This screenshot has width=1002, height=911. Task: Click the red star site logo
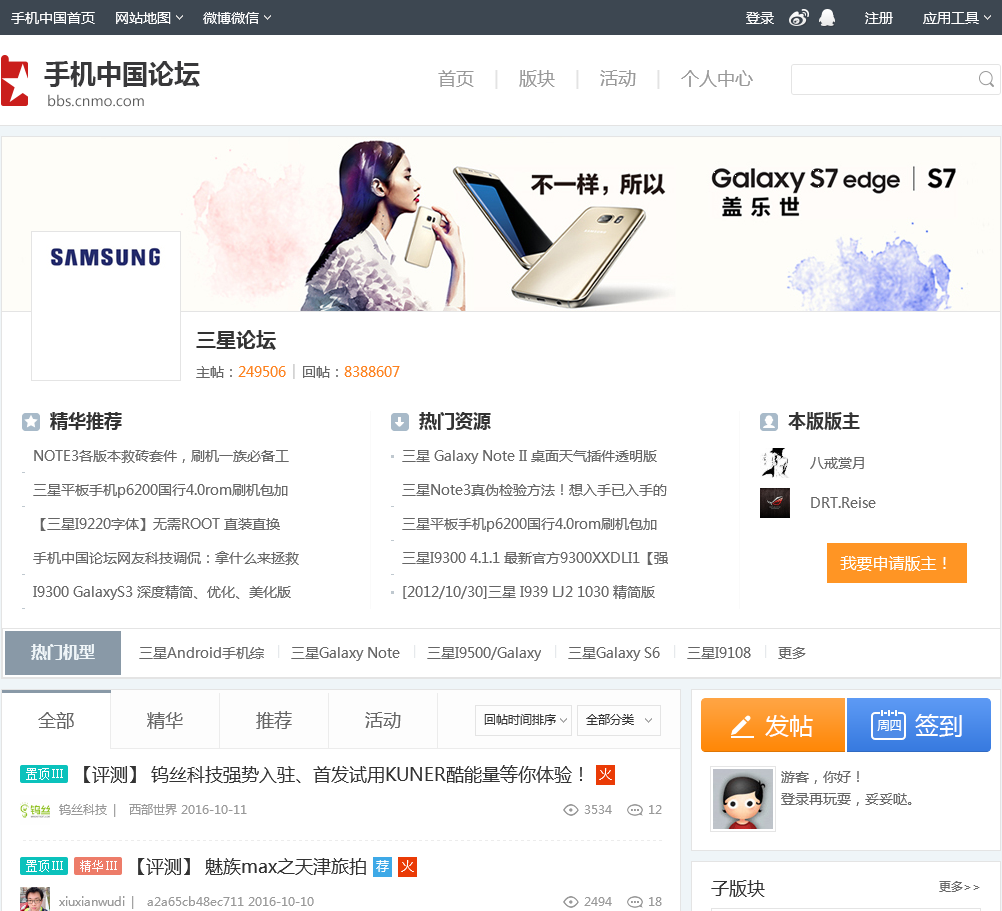click(15, 80)
